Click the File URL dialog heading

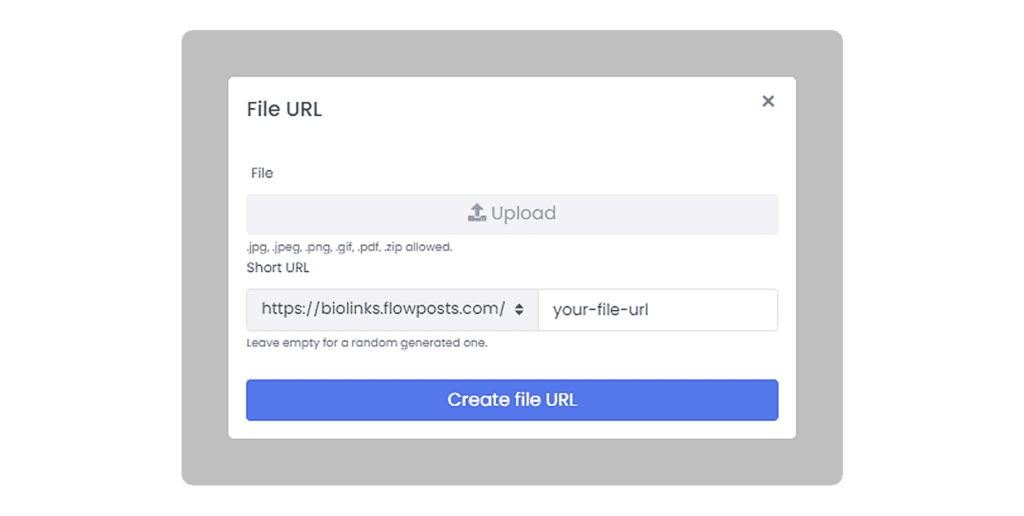(x=284, y=109)
